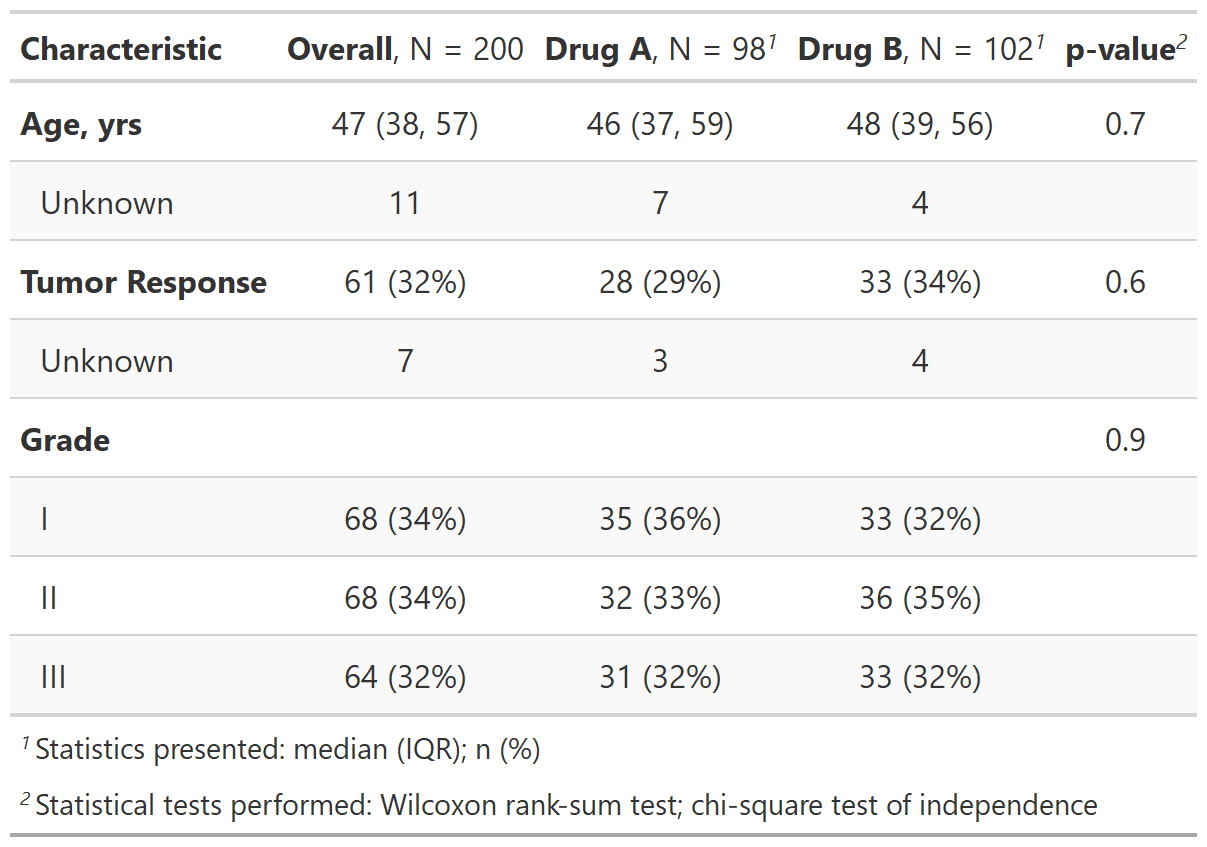Image resolution: width=1207 pixels, height=847 pixels.
Task: Click the Unknown label under Tumor Response
Action: click(107, 362)
